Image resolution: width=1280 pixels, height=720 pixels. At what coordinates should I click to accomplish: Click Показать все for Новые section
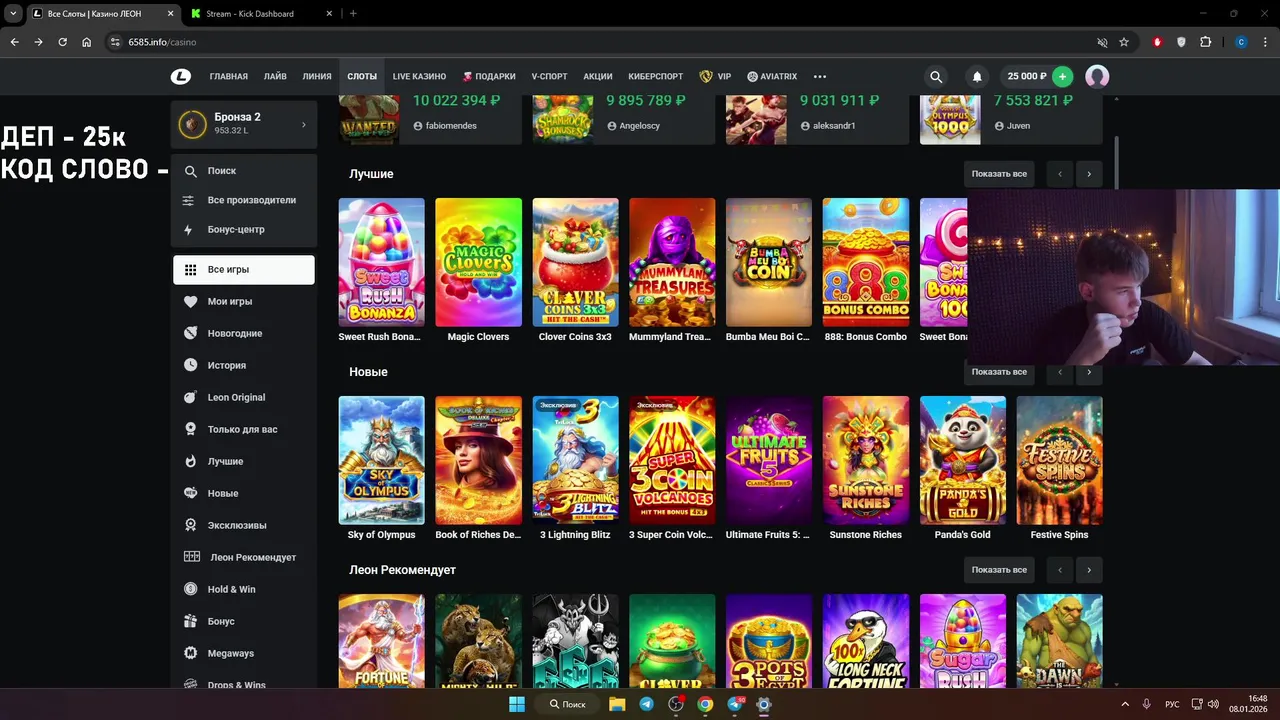click(x=999, y=372)
